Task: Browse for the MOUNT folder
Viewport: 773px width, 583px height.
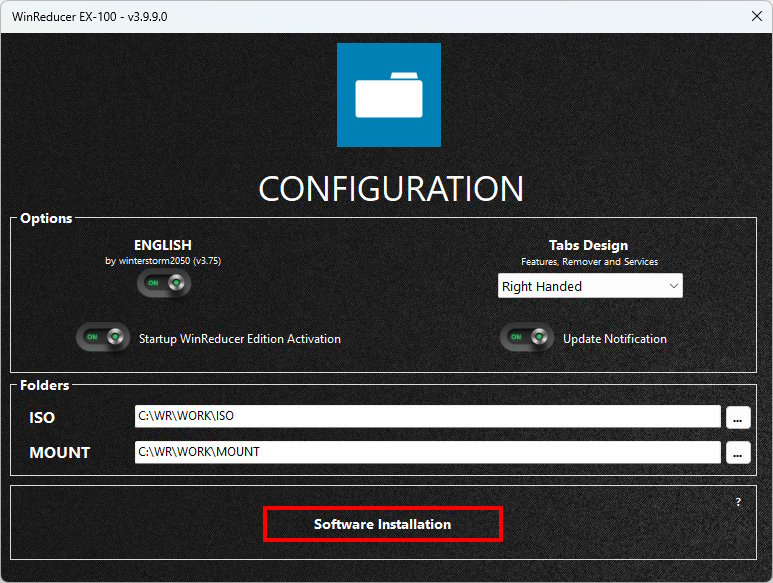Action: tap(738, 453)
